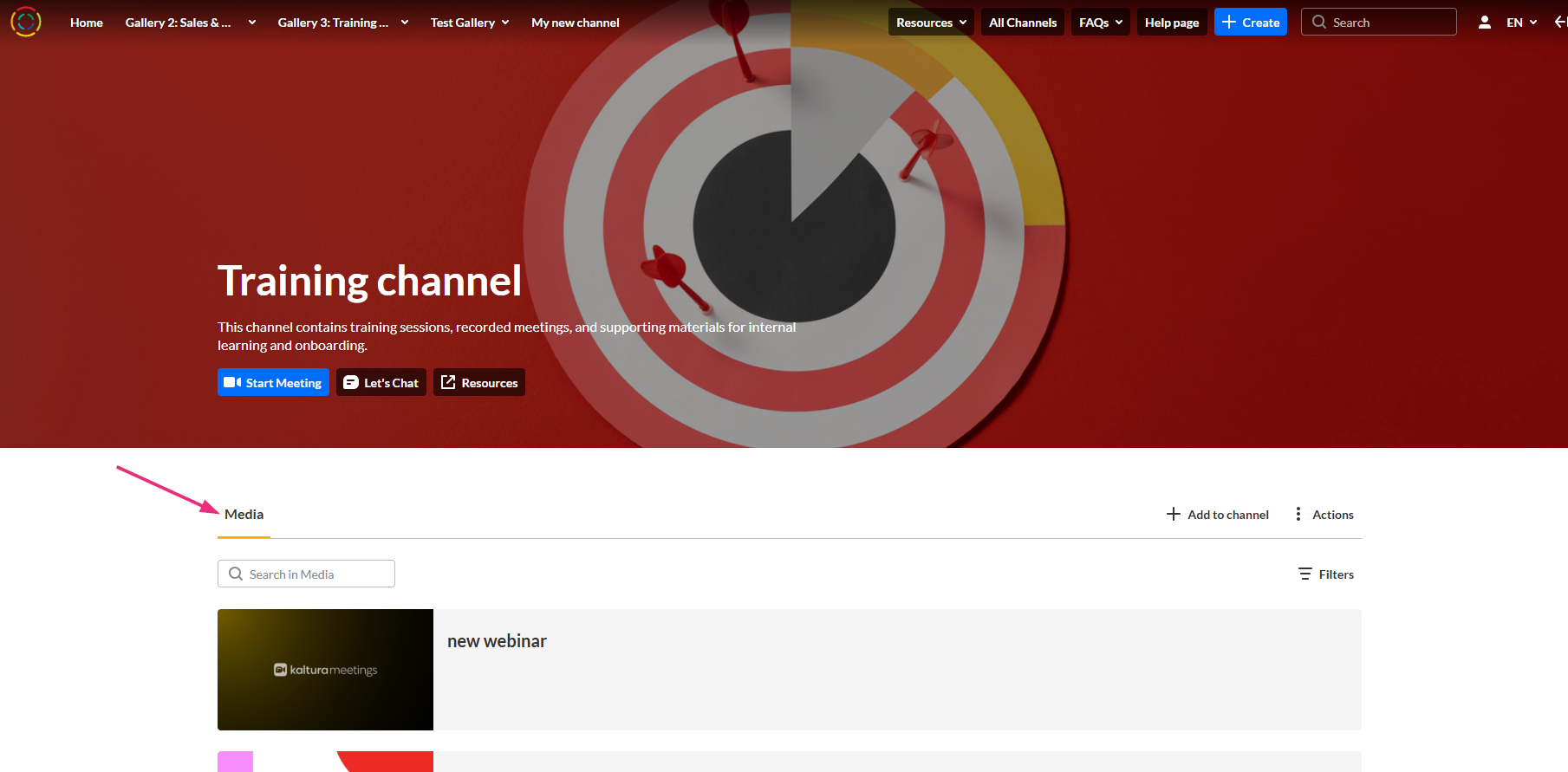
Task: Open the Filters panel
Action: [x=1326, y=574]
